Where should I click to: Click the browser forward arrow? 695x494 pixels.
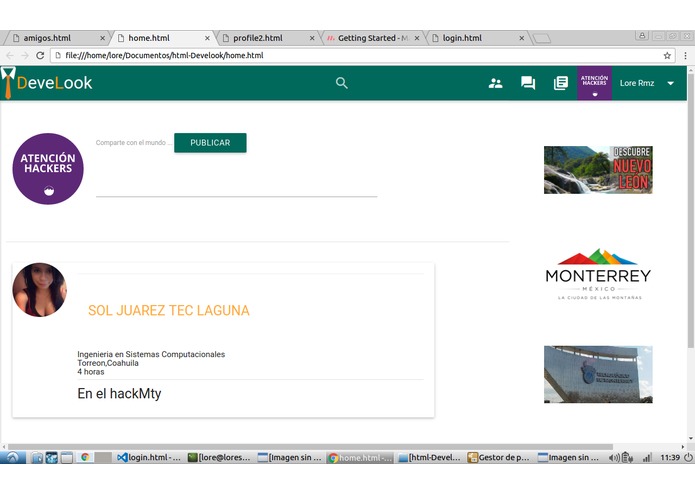(x=25, y=55)
